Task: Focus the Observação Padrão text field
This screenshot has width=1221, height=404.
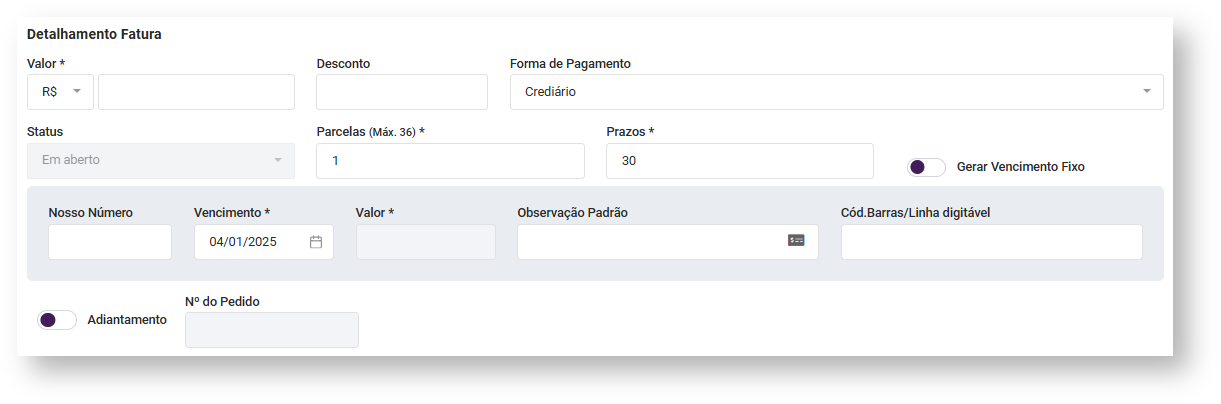Action: coord(650,242)
